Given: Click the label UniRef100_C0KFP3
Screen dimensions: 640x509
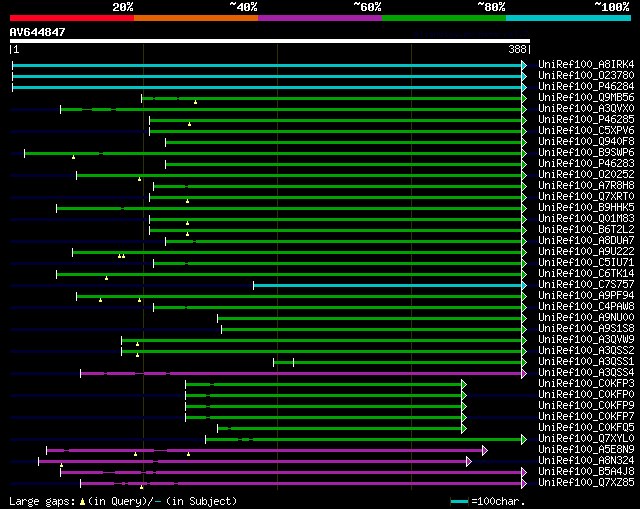Looking at the screenshot, I should click(586, 384).
